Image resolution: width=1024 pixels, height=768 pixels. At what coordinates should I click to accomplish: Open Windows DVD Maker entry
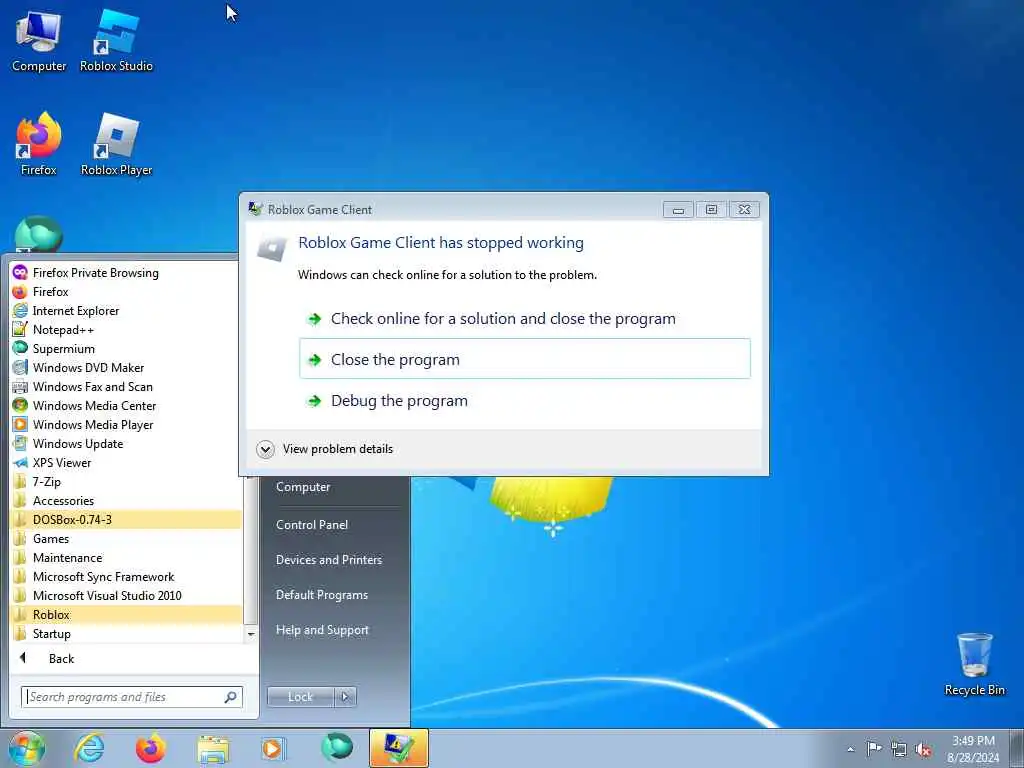point(125,367)
